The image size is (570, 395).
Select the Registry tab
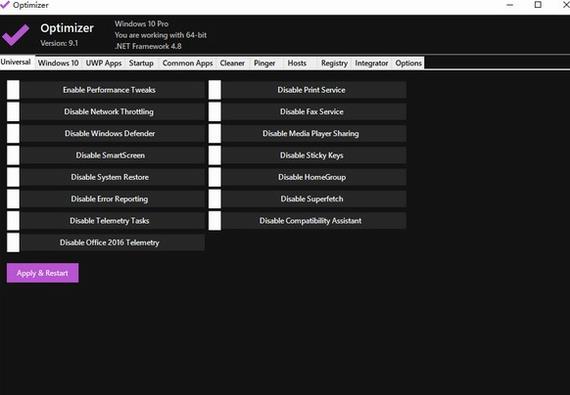coord(334,63)
